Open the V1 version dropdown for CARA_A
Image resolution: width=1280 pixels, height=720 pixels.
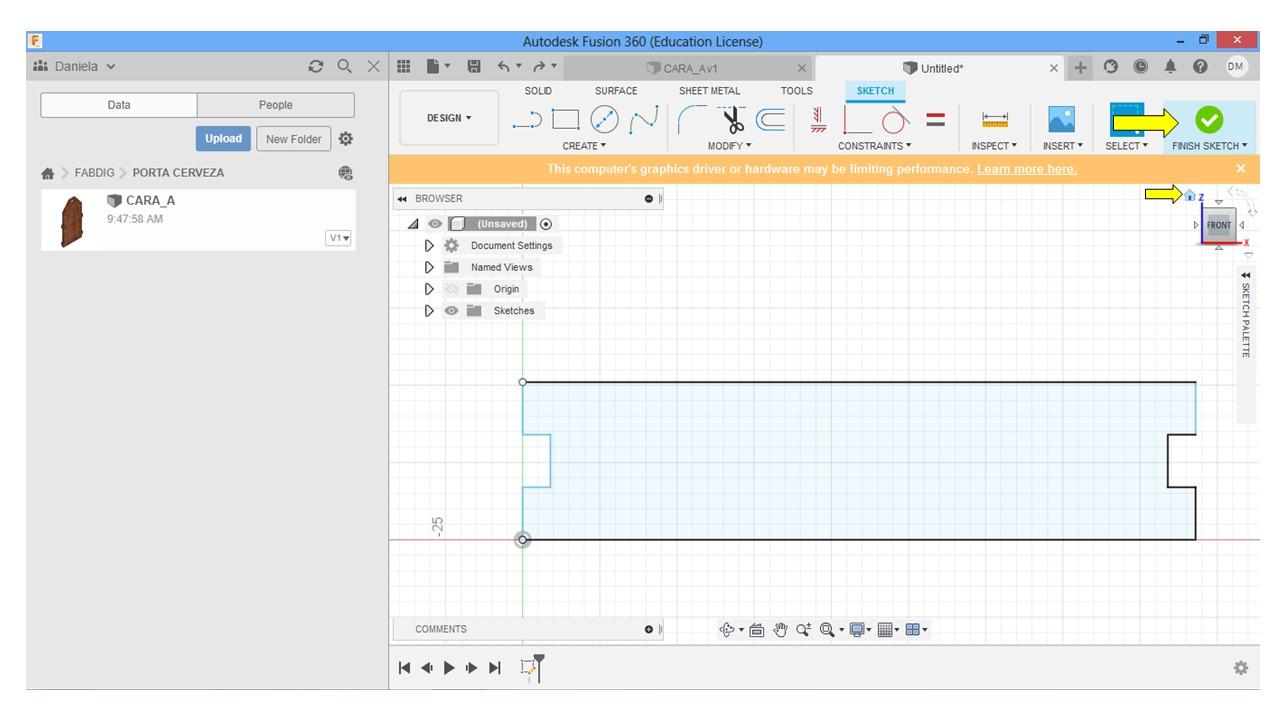coord(338,238)
